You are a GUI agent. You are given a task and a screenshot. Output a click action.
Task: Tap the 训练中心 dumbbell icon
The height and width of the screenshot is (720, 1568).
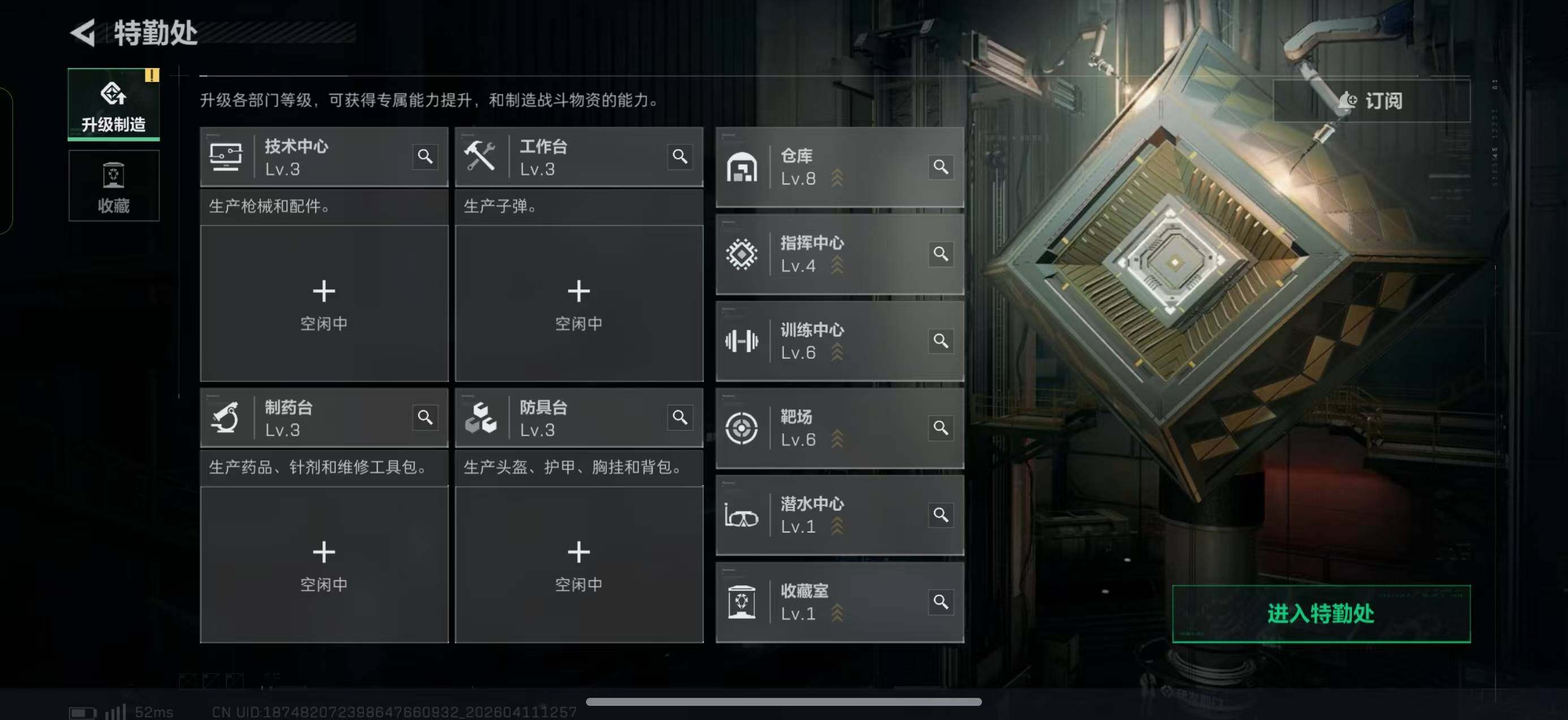pos(742,341)
